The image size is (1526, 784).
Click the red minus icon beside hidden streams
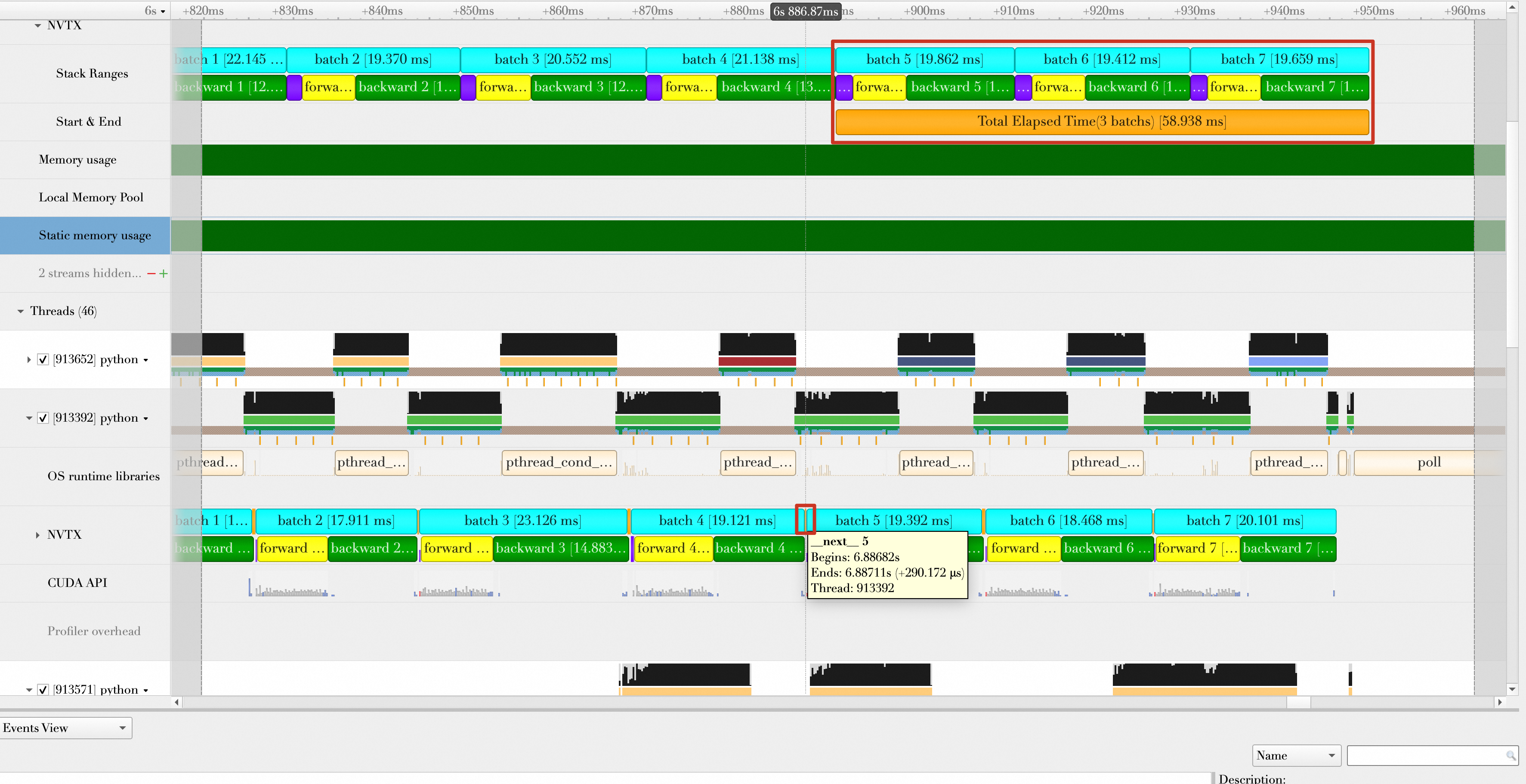tap(151, 274)
